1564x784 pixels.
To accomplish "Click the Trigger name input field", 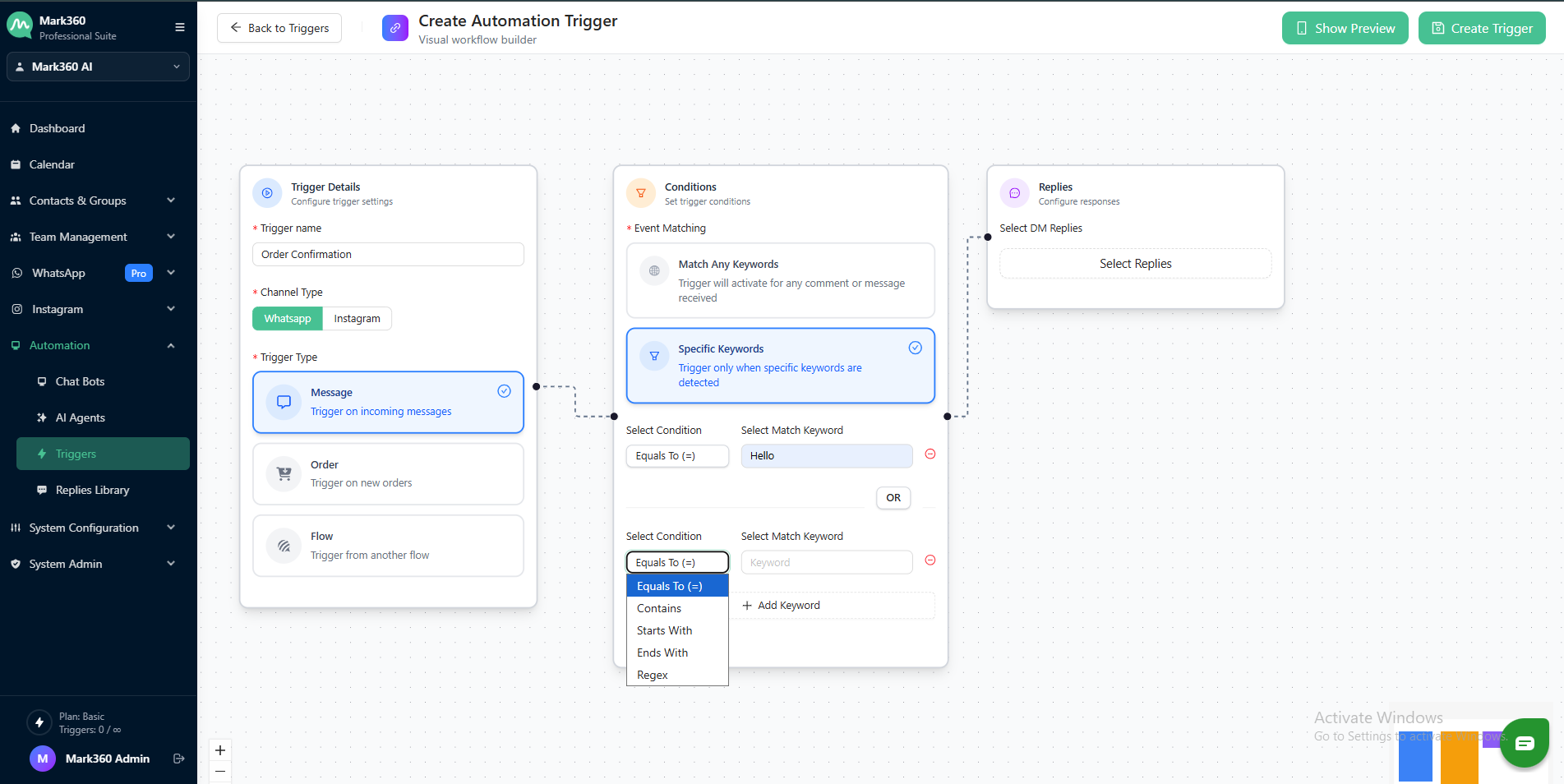I will (x=388, y=255).
